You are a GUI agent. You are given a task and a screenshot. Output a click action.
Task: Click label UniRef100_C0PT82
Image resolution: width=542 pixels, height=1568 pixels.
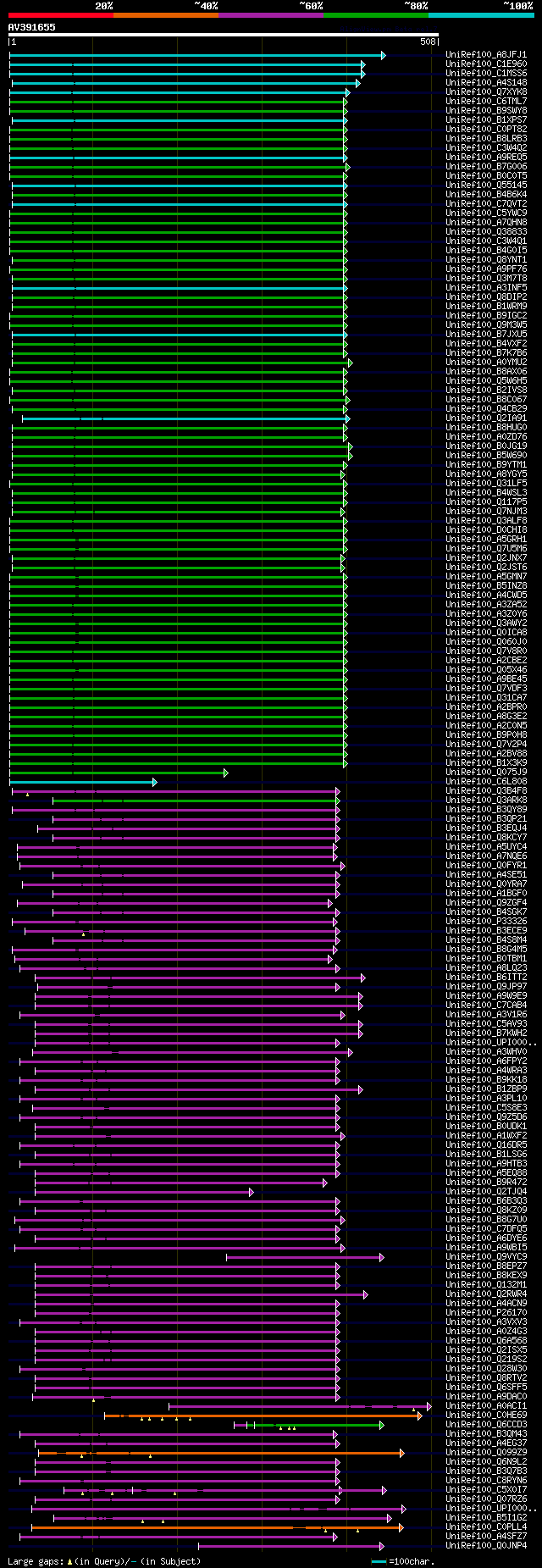click(x=486, y=130)
